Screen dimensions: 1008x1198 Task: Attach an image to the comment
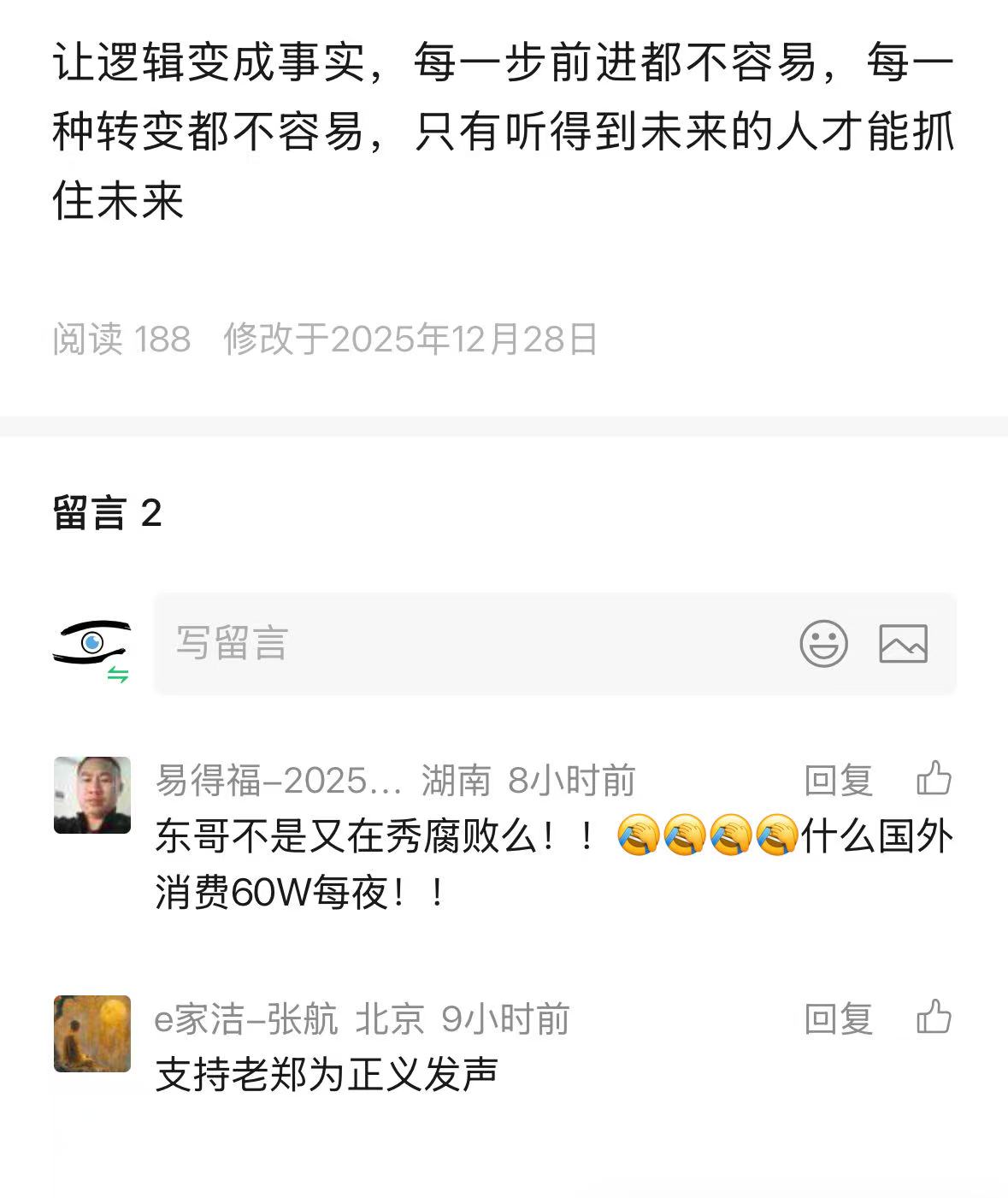[x=903, y=644]
